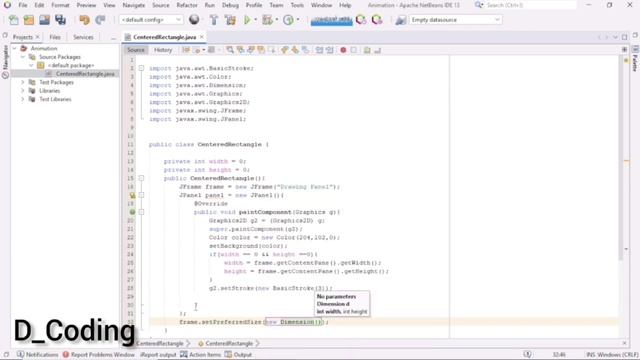Collapse the import block fold marker

click(x=141, y=68)
